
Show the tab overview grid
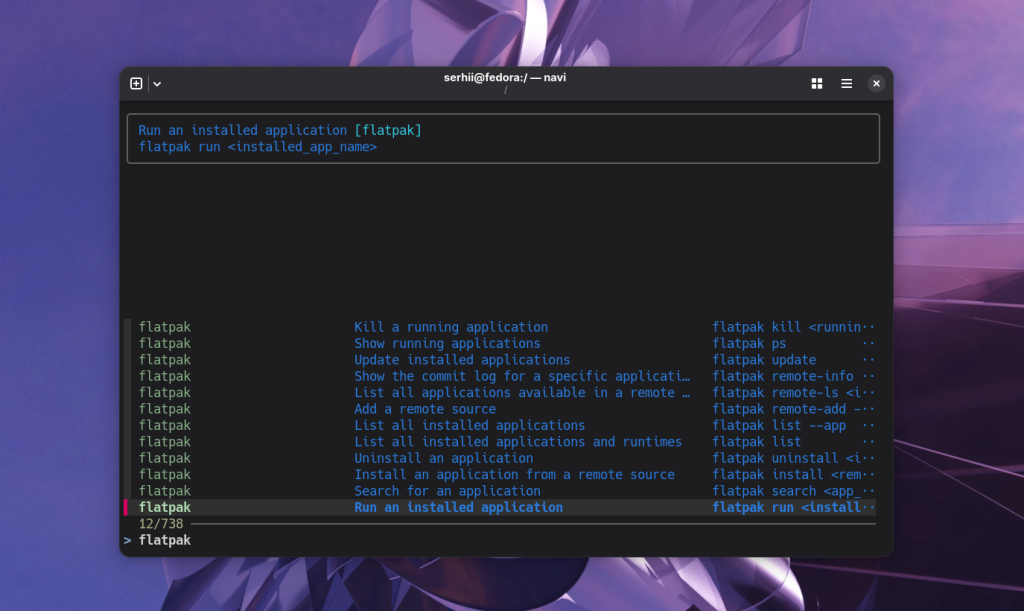point(816,84)
